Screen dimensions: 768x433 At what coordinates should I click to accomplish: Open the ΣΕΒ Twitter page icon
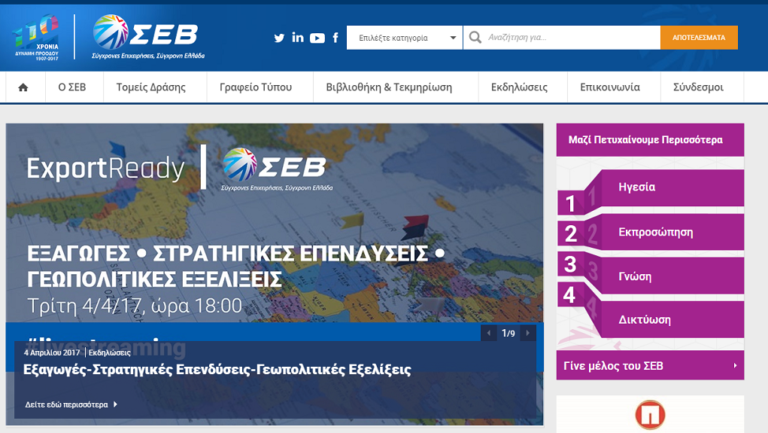279,38
